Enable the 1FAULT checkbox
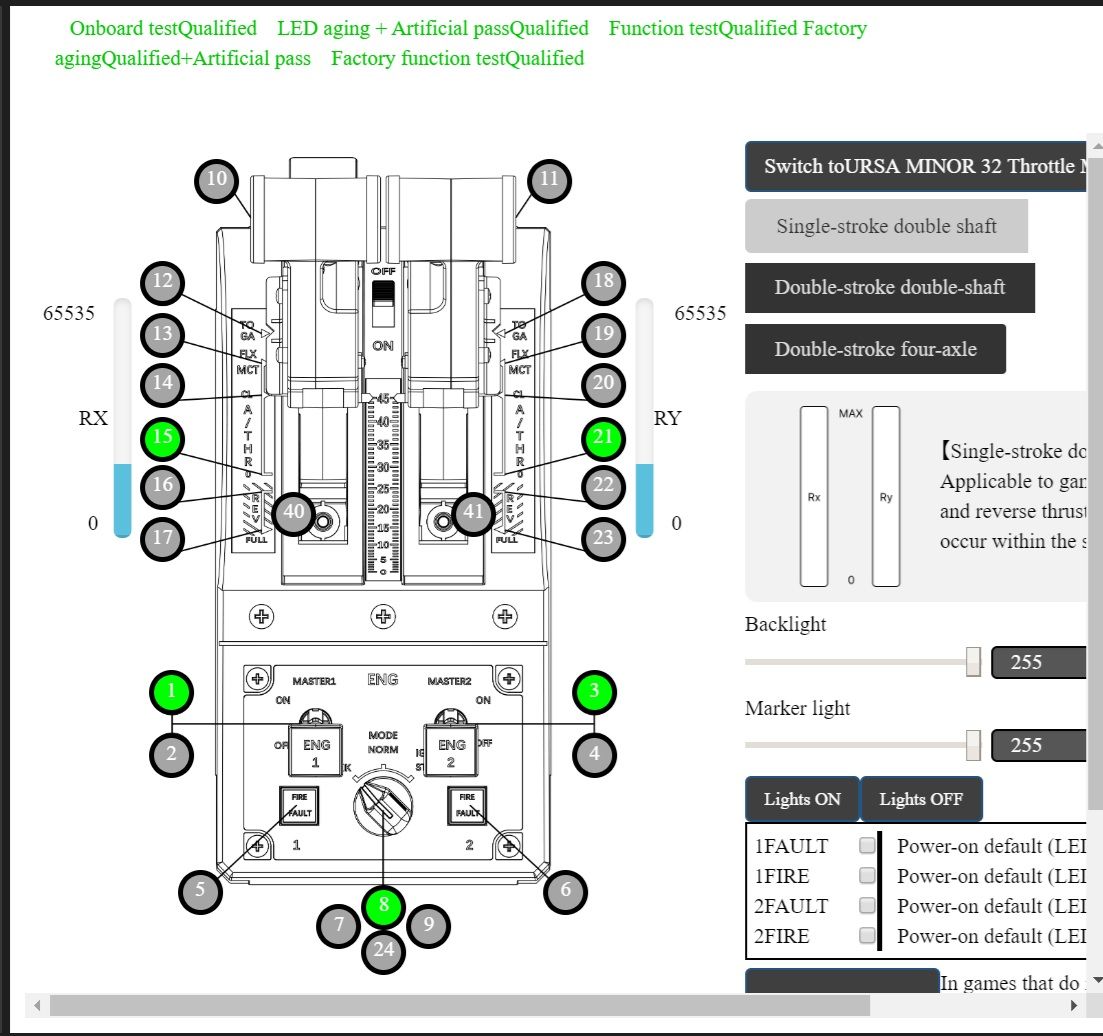The width and height of the screenshot is (1103, 1036). [x=867, y=846]
